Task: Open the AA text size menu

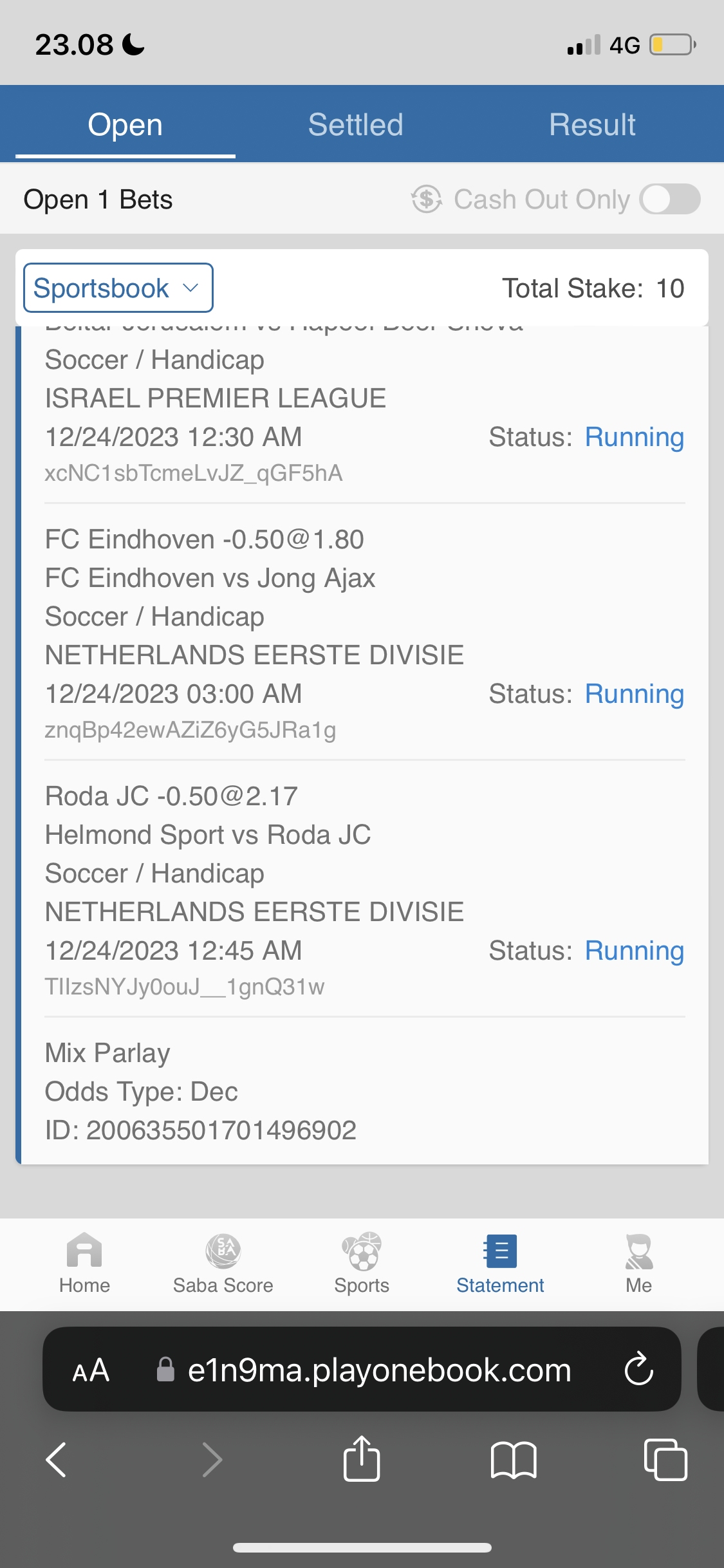Action: (91, 1370)
